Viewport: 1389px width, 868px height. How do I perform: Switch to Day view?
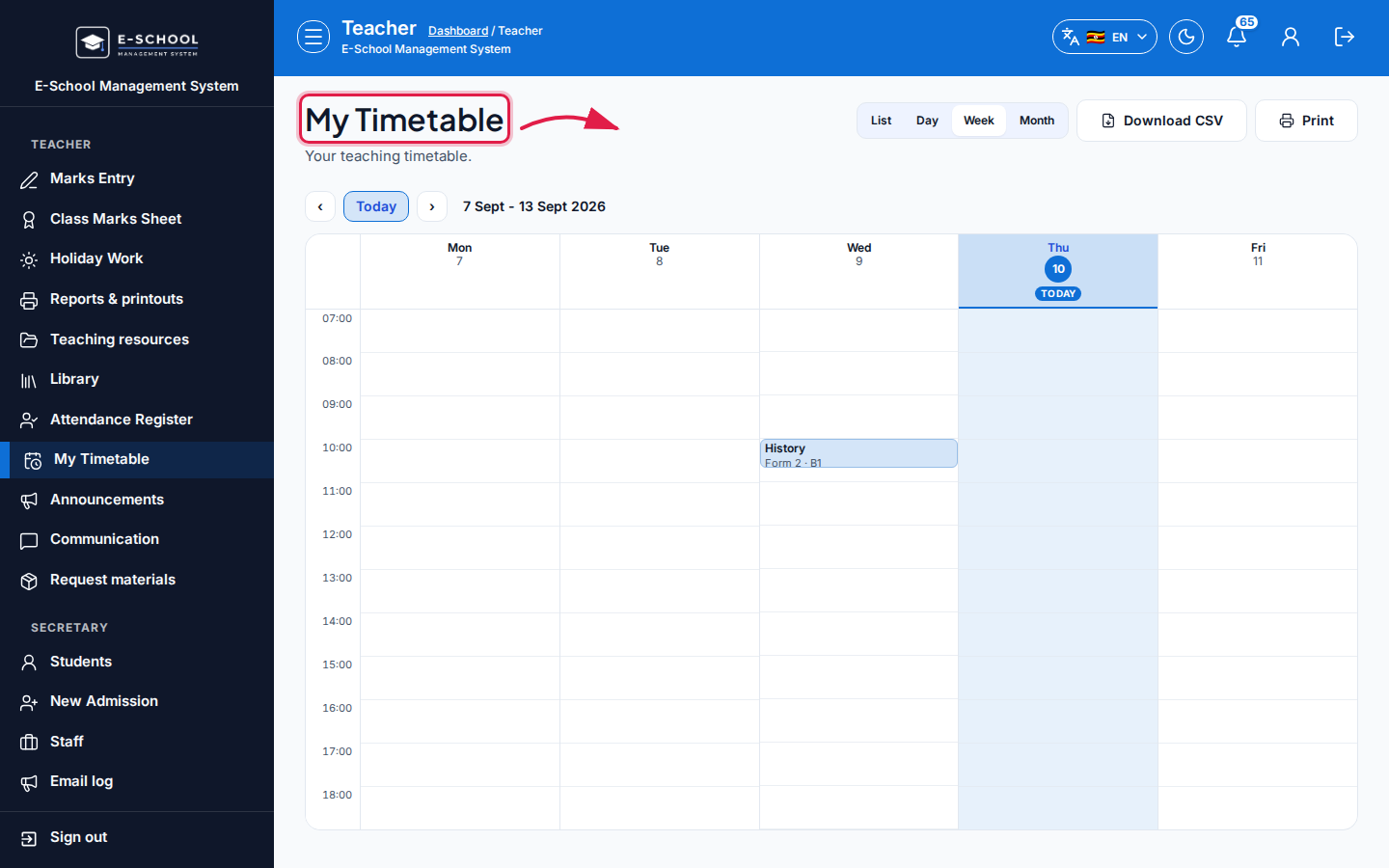(x=927, y=121)
